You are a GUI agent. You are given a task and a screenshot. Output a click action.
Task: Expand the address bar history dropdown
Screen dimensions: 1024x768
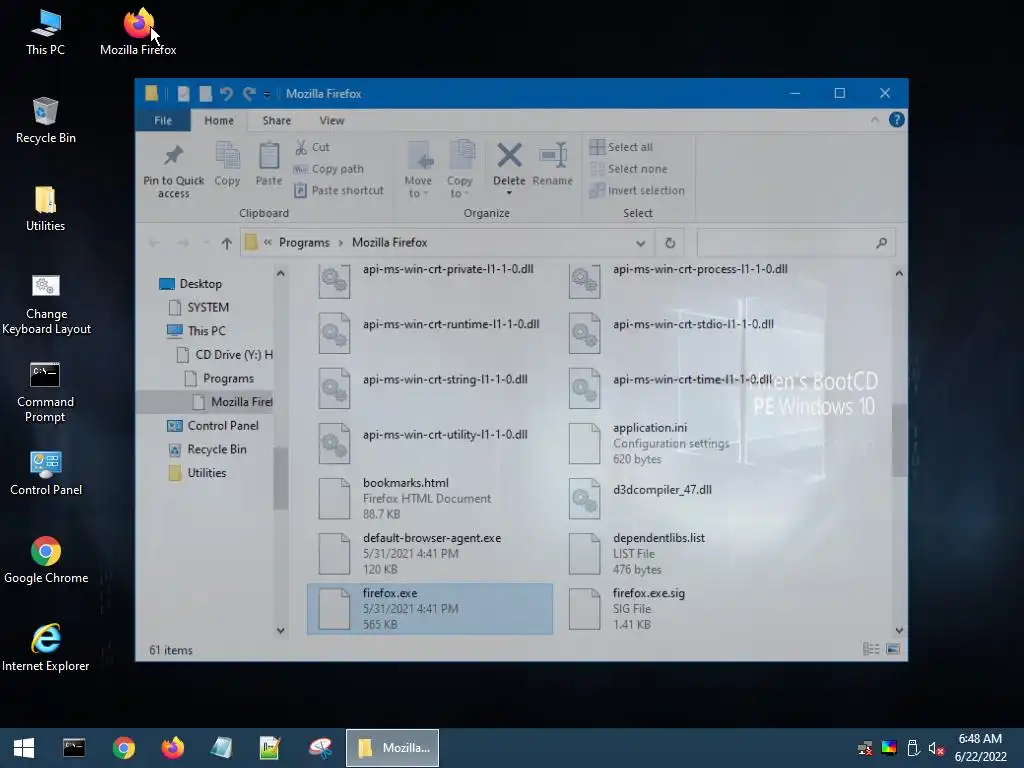click(x=641, y=243)
